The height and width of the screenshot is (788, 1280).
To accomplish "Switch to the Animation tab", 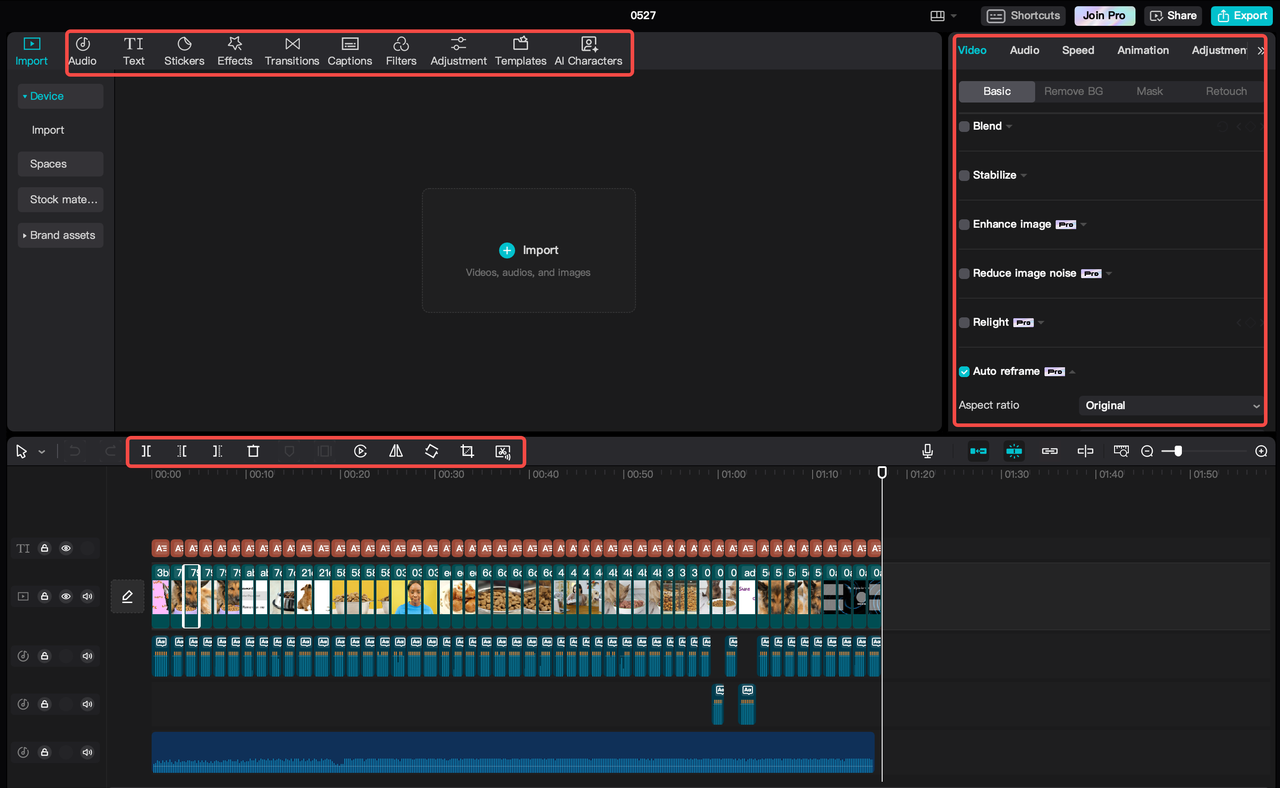I will click(x=1142, y=50).
